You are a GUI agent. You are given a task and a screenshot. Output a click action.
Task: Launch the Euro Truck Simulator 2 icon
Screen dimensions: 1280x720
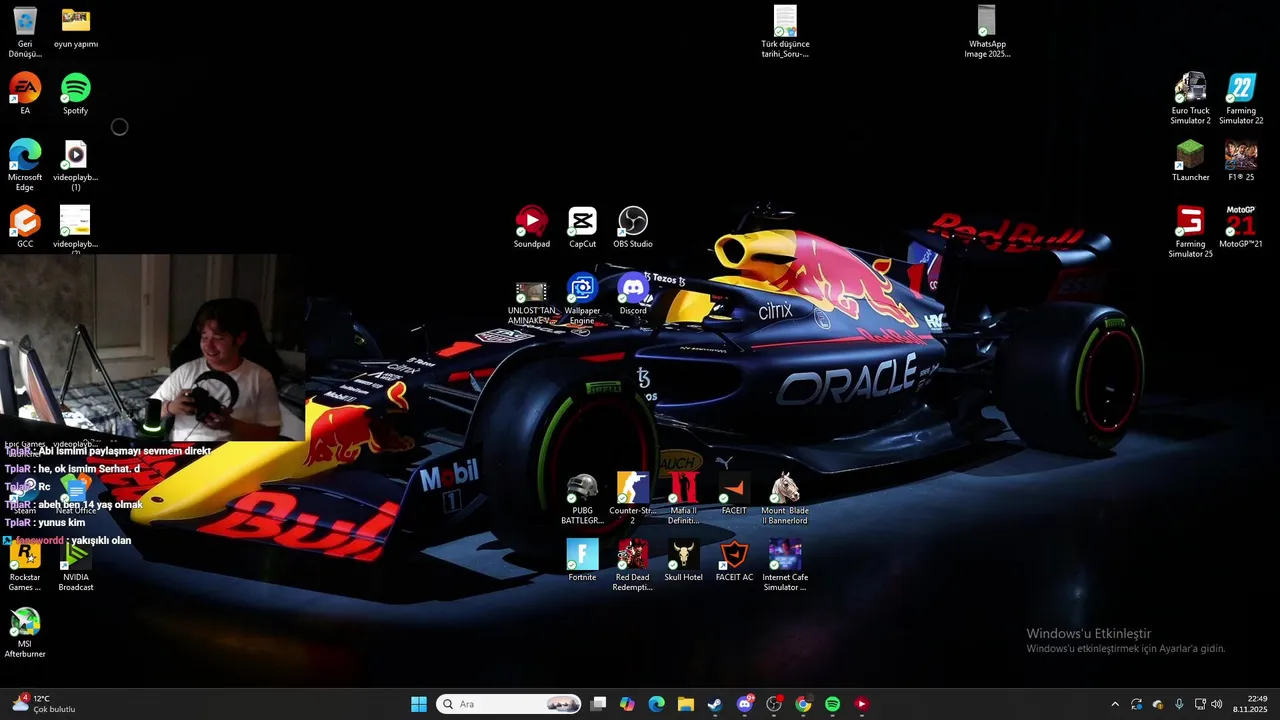(x=1190, y=99)
